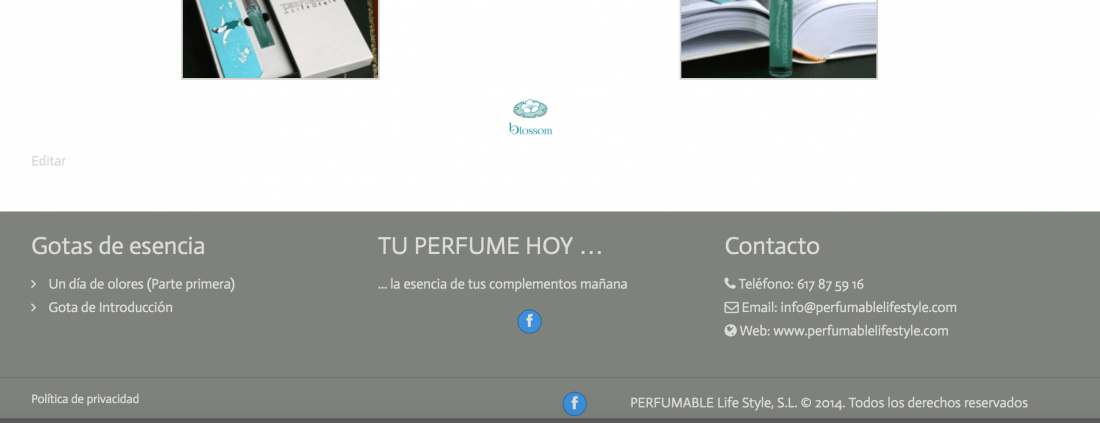Click the tagline la esencia de tus complementos mañana
Image resolution: width=1100 pixels, height=423 pixels.
tap(502, 284)
